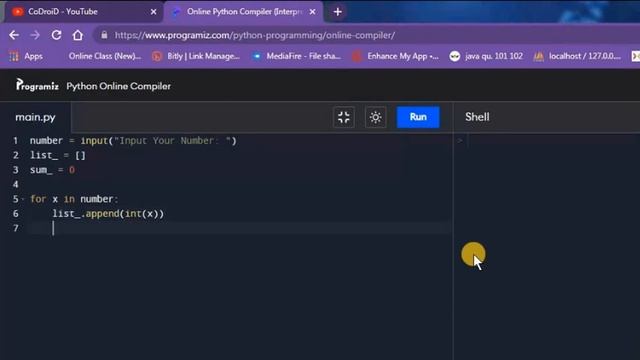Click the Shell panel heading
Screen dimensions: 640x360
point(477,117)
